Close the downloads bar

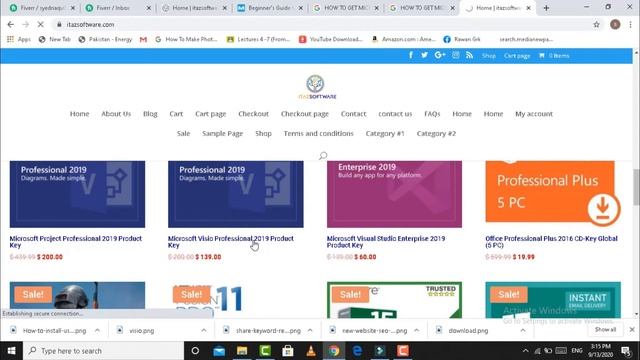coord(632,329)
